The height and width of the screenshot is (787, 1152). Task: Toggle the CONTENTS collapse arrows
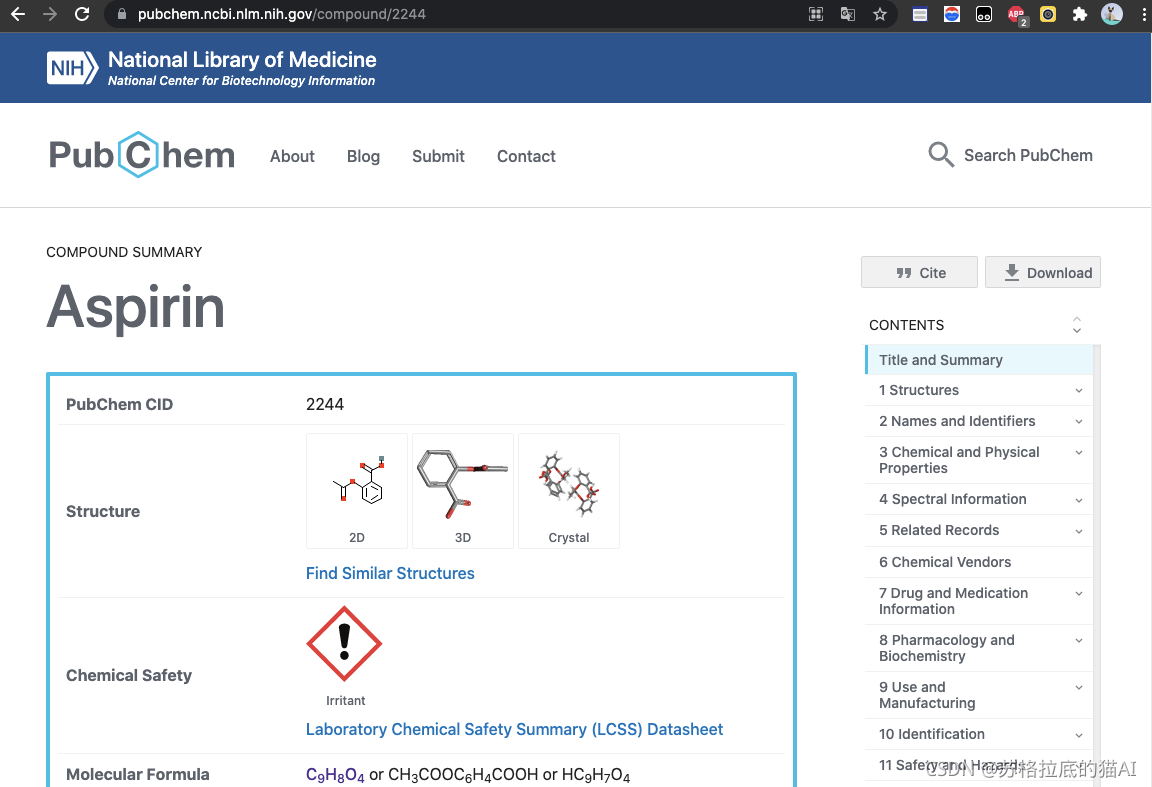pyautogui.click(x=1076, y=325)
